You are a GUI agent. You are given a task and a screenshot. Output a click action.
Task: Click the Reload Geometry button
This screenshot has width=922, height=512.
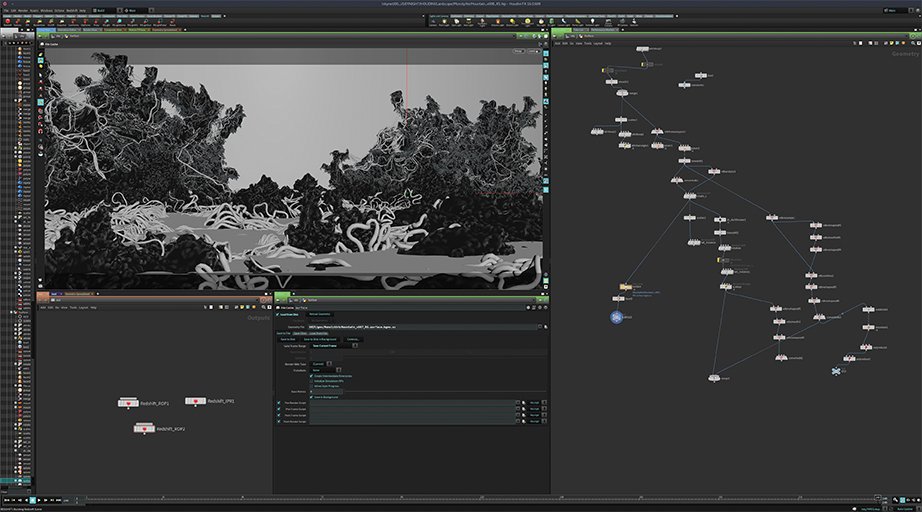(x=319, y=314)
